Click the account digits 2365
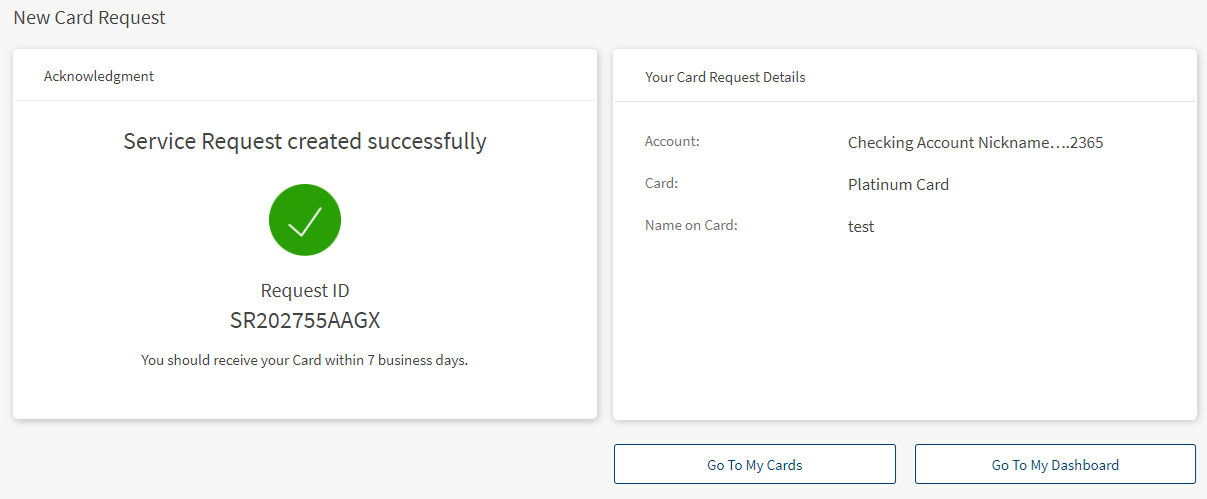Image resolution: width=1207 pixels, height=499 pixels. (x=1086, y=143)
